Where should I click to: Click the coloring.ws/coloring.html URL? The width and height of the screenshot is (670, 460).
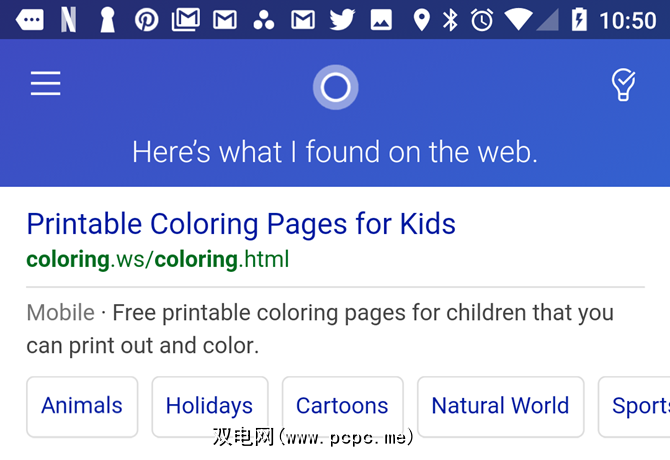click(x=158, y=260)
